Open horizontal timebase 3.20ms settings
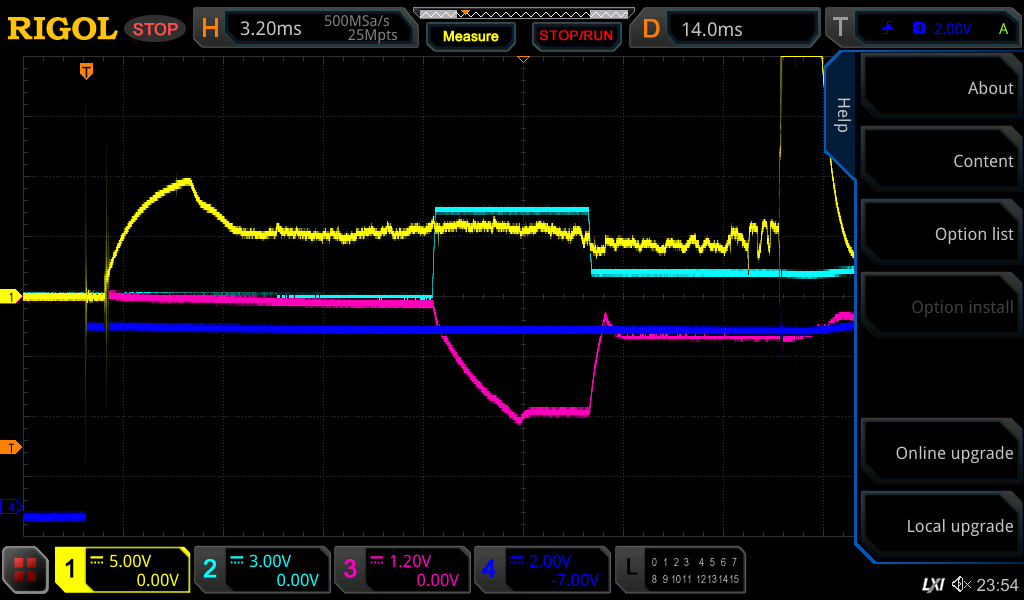 coord(304,29)
